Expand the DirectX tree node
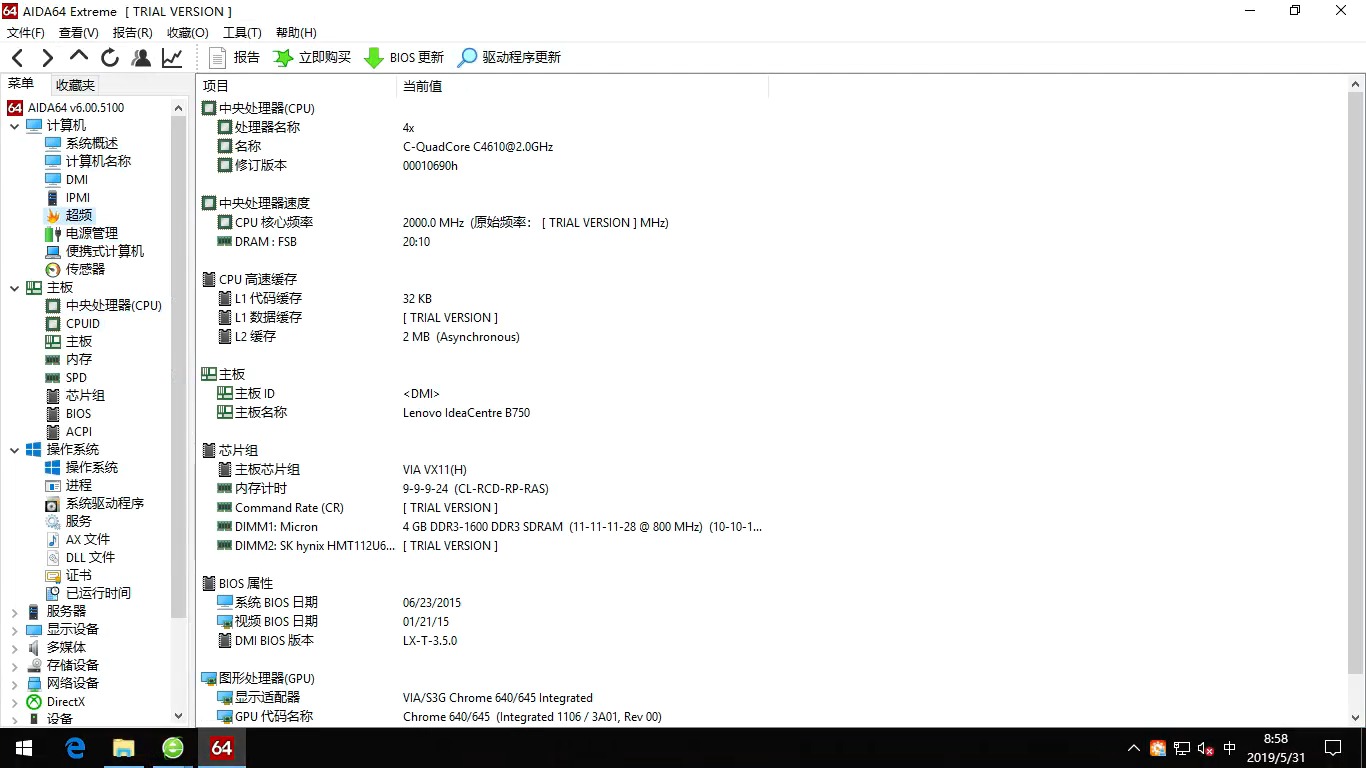This screenshot has width=1366, height=768. click(14, 702)
